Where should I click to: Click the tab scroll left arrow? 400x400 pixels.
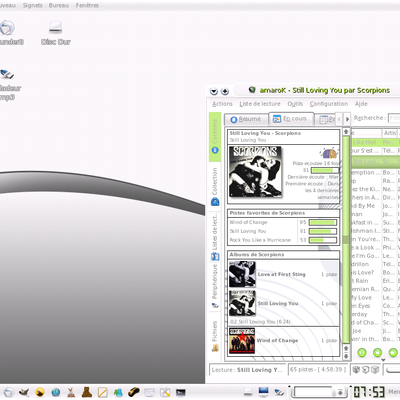point(339,119)
